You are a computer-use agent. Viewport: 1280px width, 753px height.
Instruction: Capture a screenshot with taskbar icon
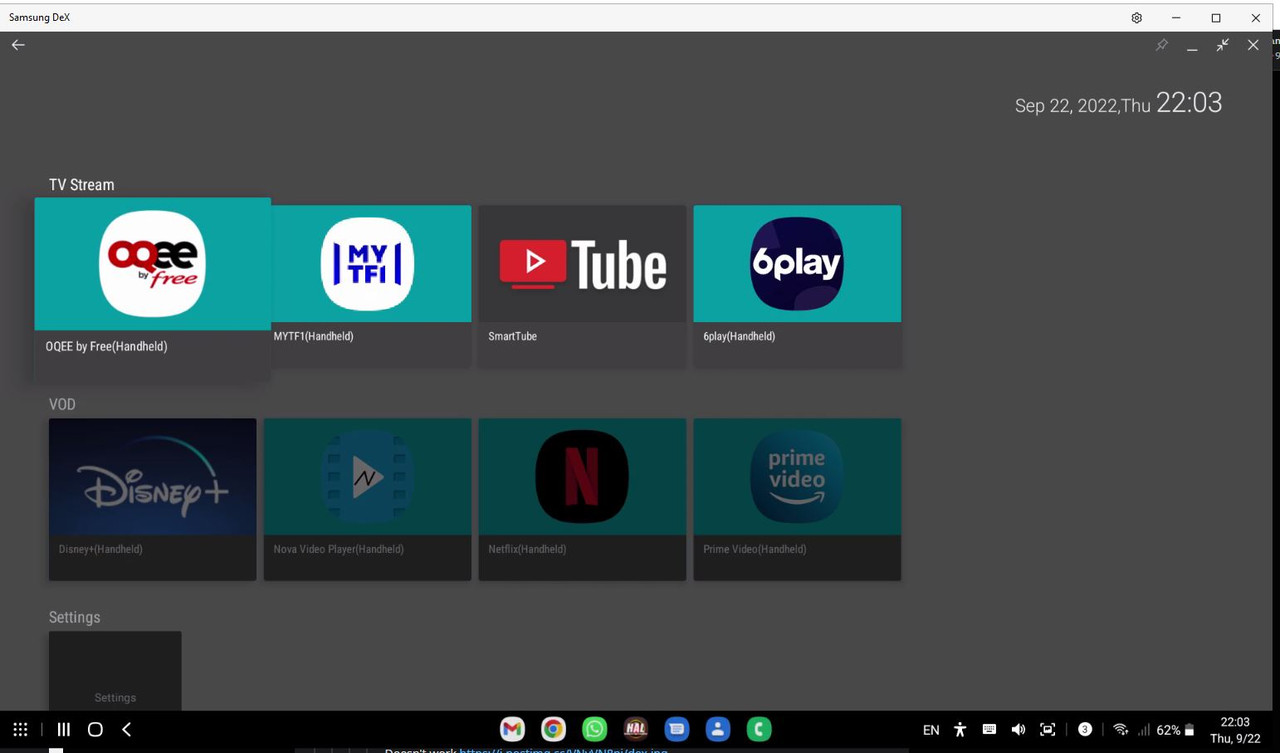[1047, 730]
